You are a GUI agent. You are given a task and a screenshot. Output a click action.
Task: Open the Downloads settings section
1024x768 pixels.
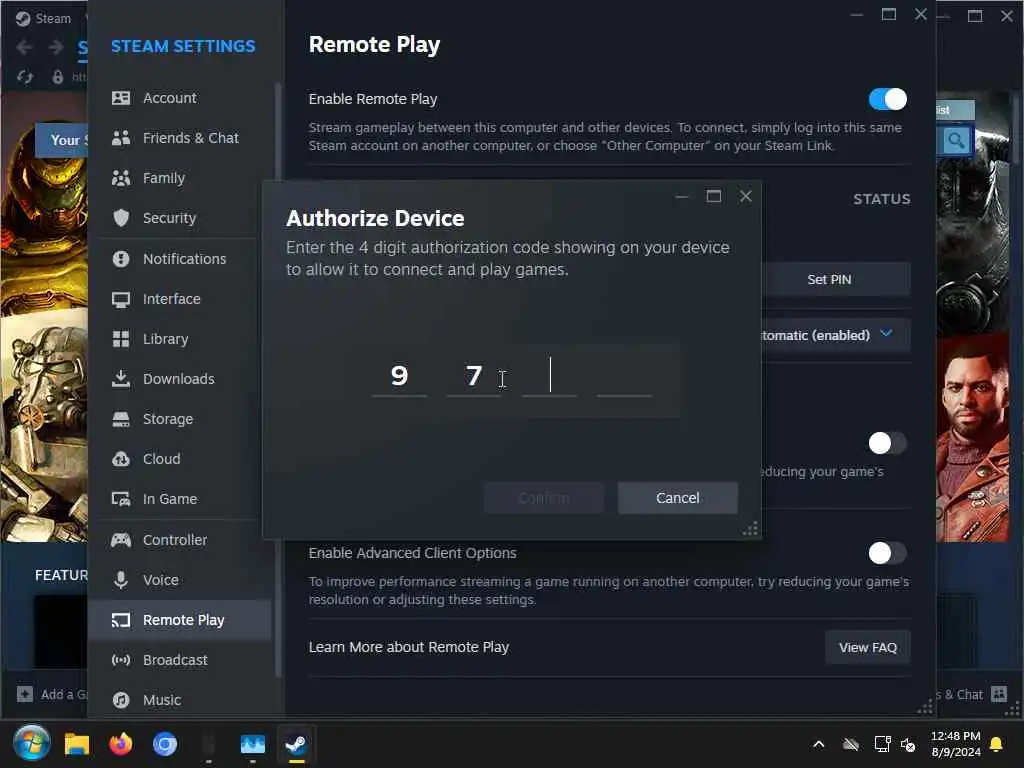click(x=180, y=379)
